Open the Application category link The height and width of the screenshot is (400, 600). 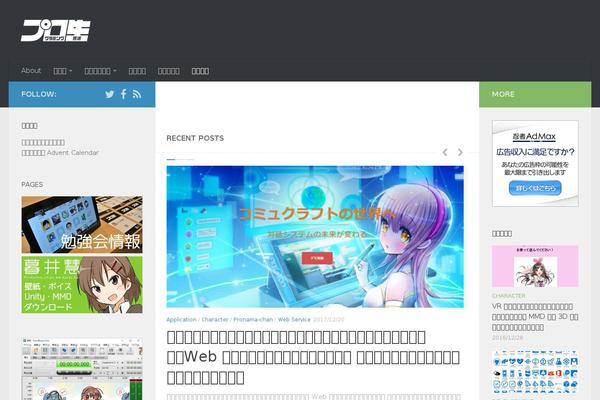click(181, 320)
